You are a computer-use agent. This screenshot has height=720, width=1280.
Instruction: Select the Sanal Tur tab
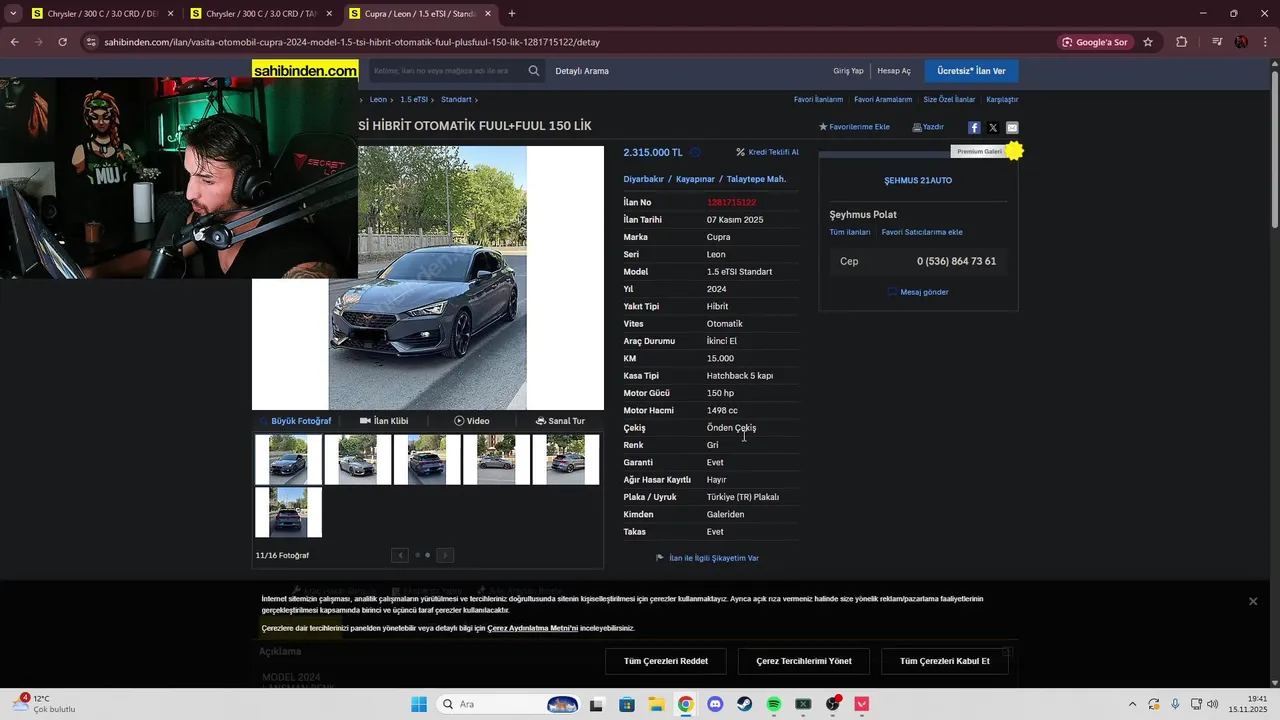coord(560,421)
